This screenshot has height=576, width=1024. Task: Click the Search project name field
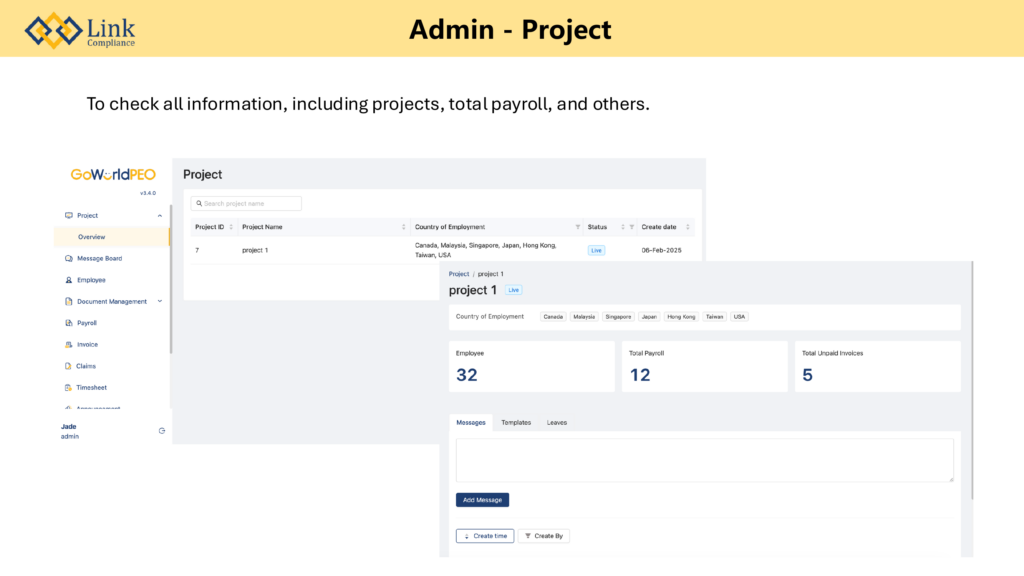pos(246,203)
